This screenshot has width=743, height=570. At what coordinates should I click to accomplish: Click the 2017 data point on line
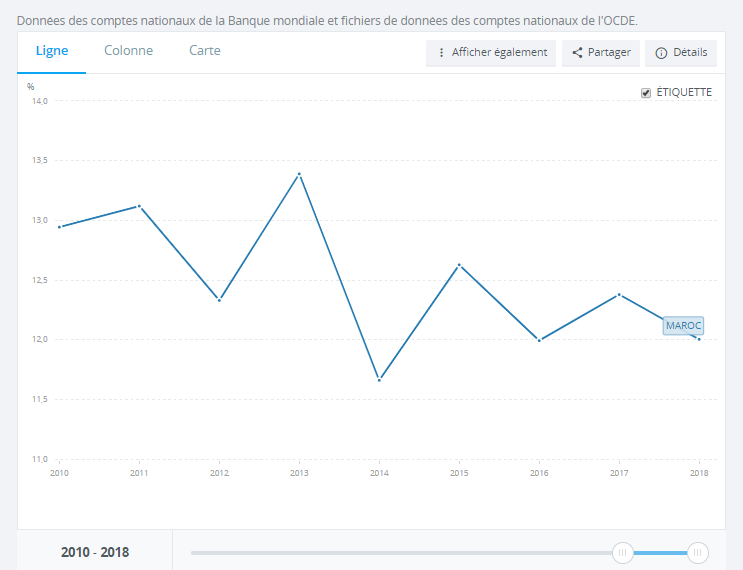point(619,294)
